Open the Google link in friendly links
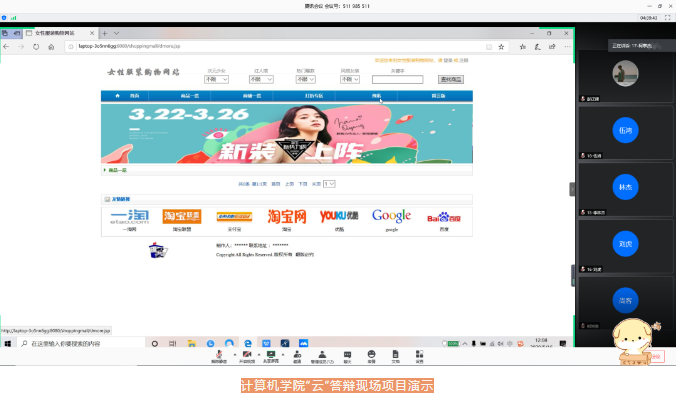The image size is (679, 398). [391, 220]
